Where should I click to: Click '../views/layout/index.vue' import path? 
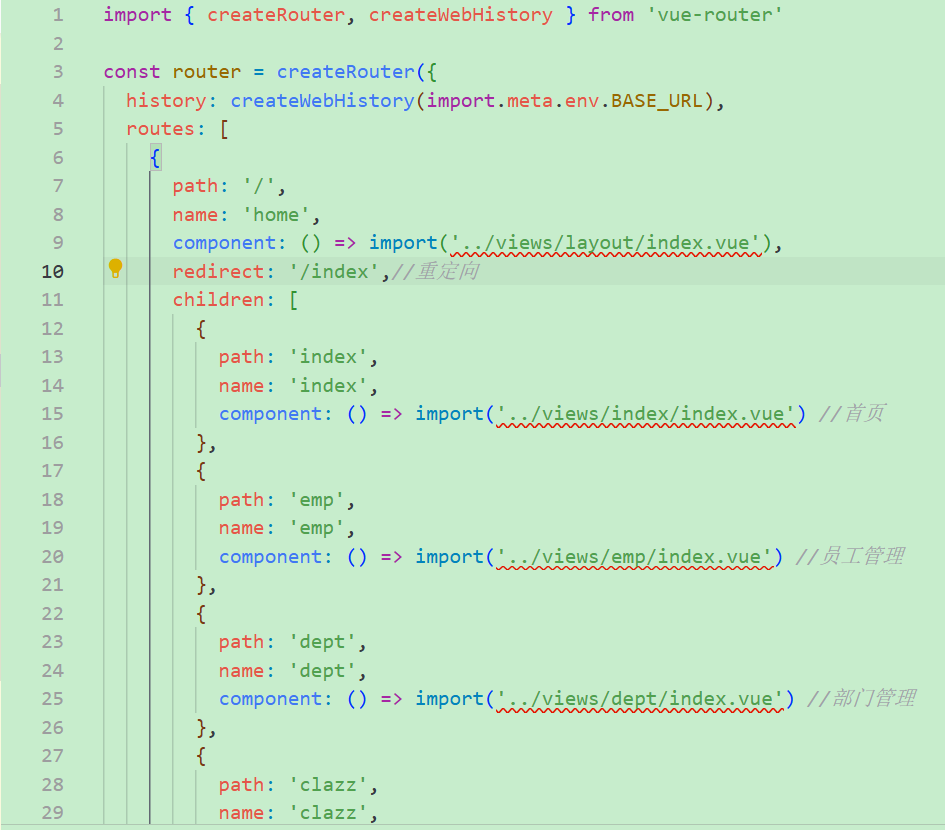point(606,243)
